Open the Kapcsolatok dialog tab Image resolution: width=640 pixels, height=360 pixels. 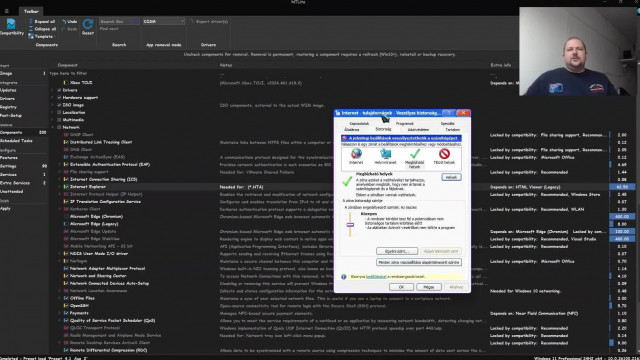click(360, 123)
